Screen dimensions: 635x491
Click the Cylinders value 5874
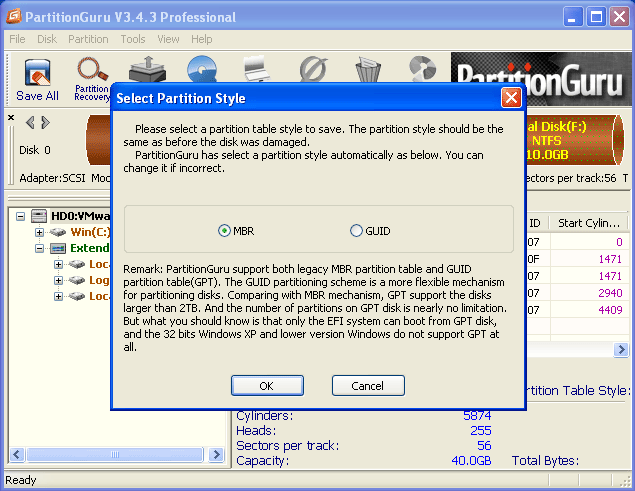pos(477,416)
